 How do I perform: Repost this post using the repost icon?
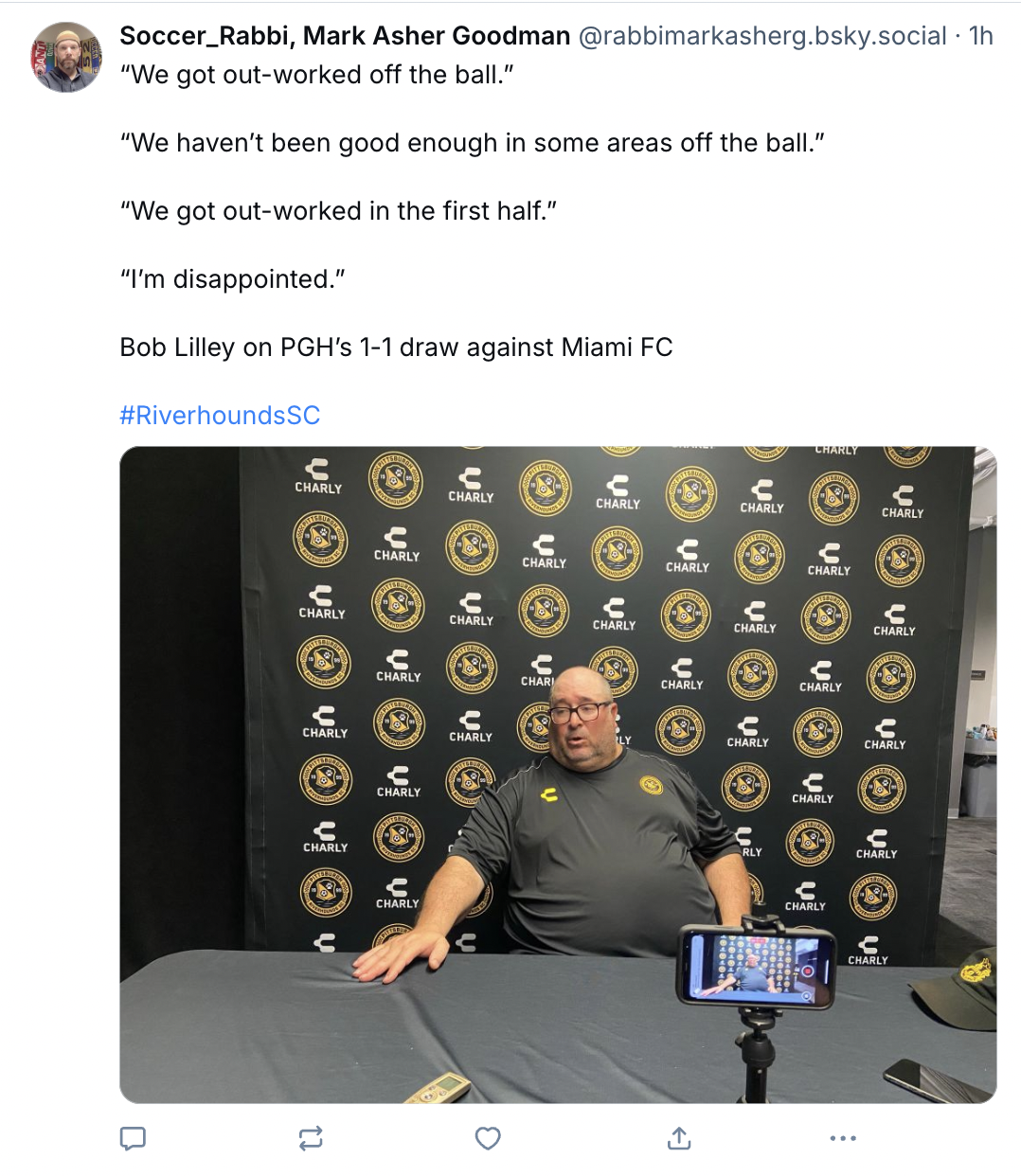point(311,1138)
